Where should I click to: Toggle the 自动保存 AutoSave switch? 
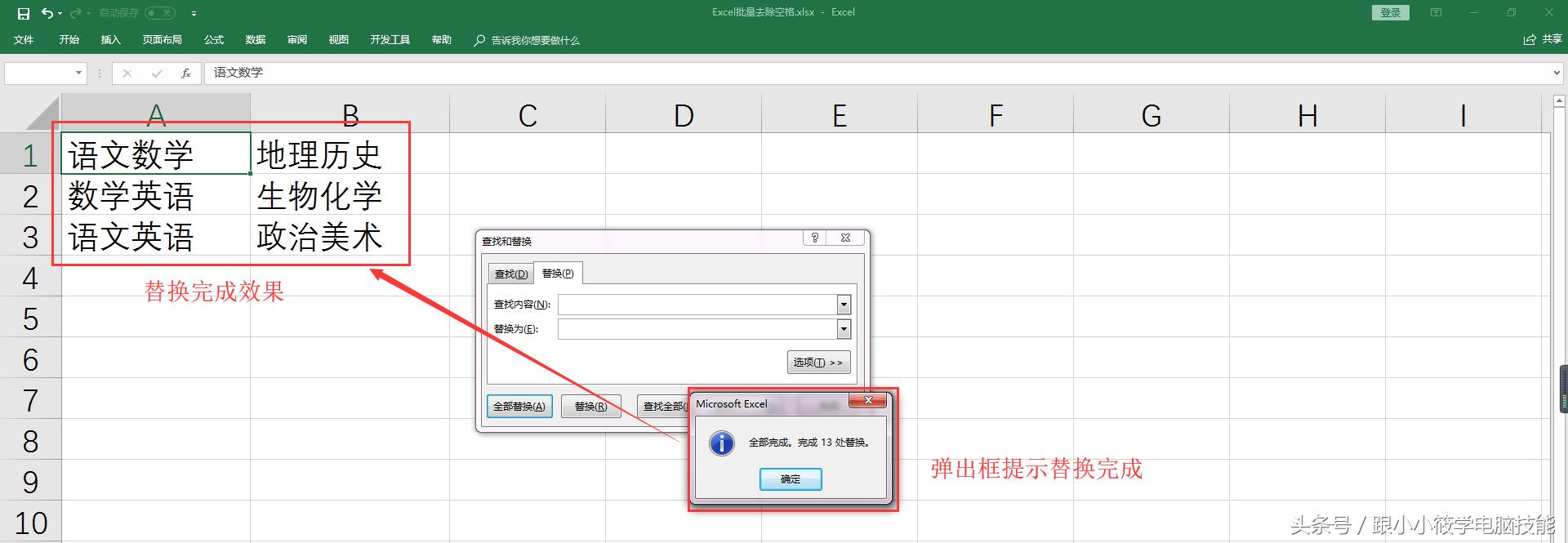[x=160, y=13]
